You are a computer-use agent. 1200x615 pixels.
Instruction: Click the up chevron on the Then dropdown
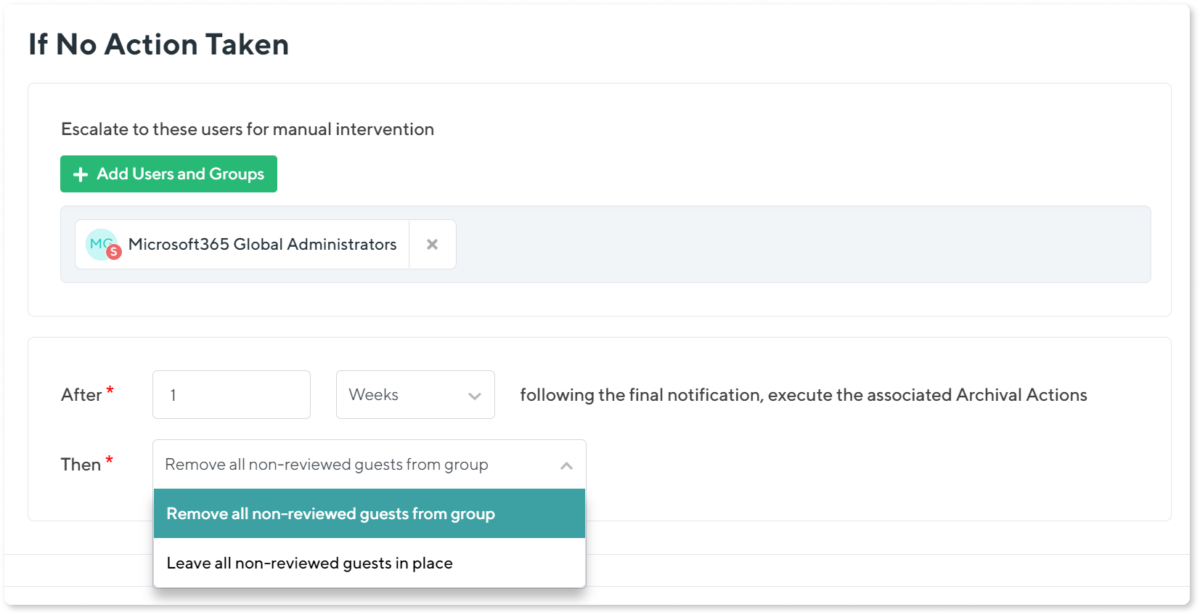click(565, 463)
